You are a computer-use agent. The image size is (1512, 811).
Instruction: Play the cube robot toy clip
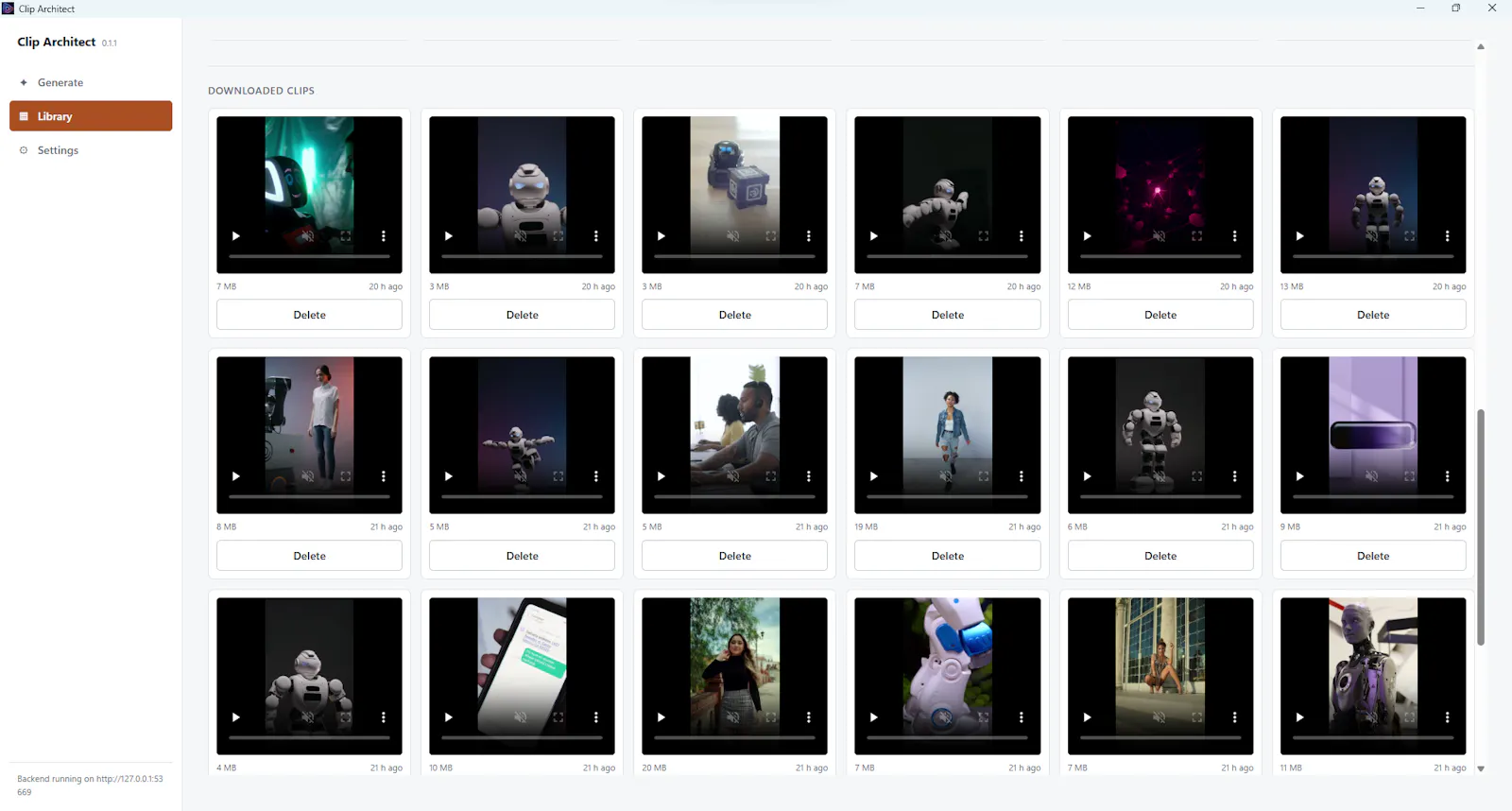point(661,236)
